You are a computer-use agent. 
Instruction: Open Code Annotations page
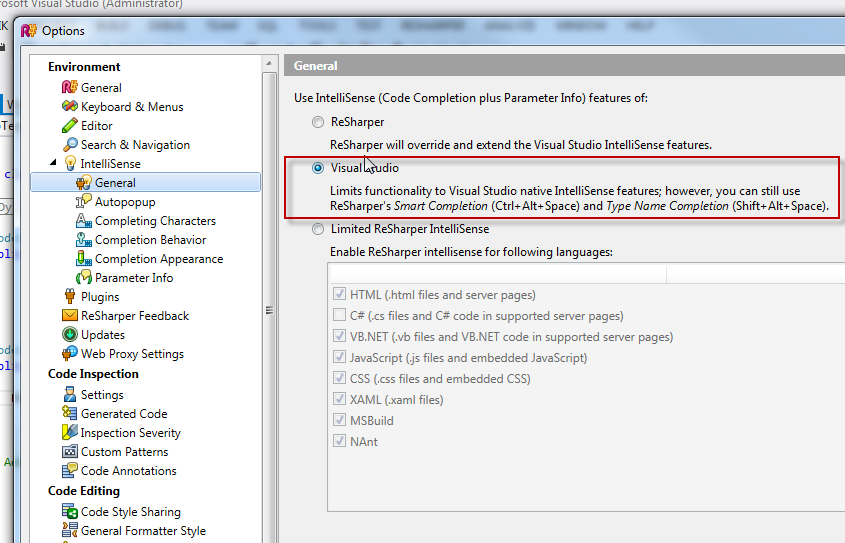[129, 470]
